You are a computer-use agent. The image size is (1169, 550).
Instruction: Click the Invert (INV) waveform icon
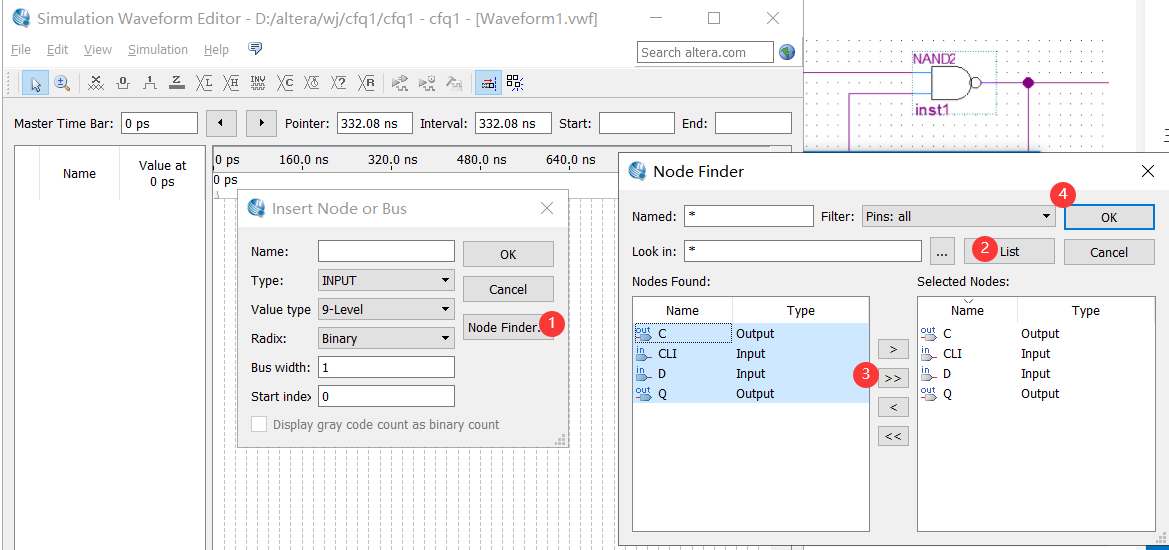click(x=258, y=83)
